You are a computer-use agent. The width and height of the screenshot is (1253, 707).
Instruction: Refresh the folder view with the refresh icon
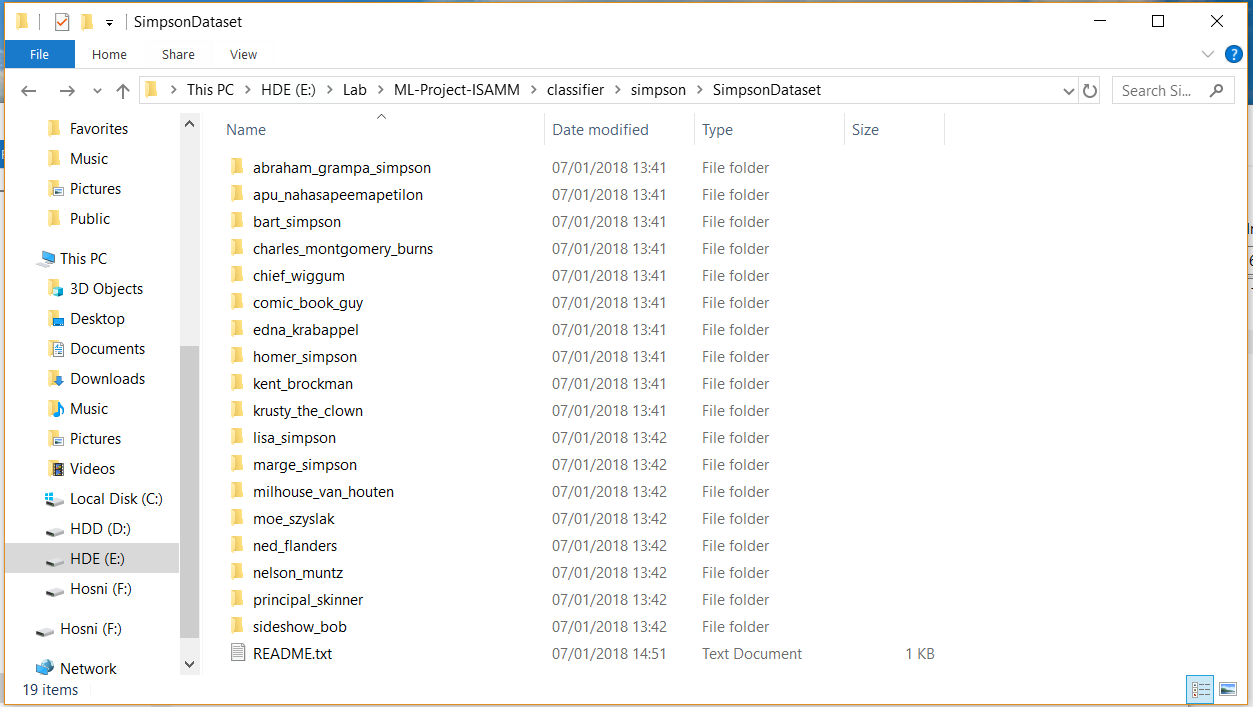1089,90
